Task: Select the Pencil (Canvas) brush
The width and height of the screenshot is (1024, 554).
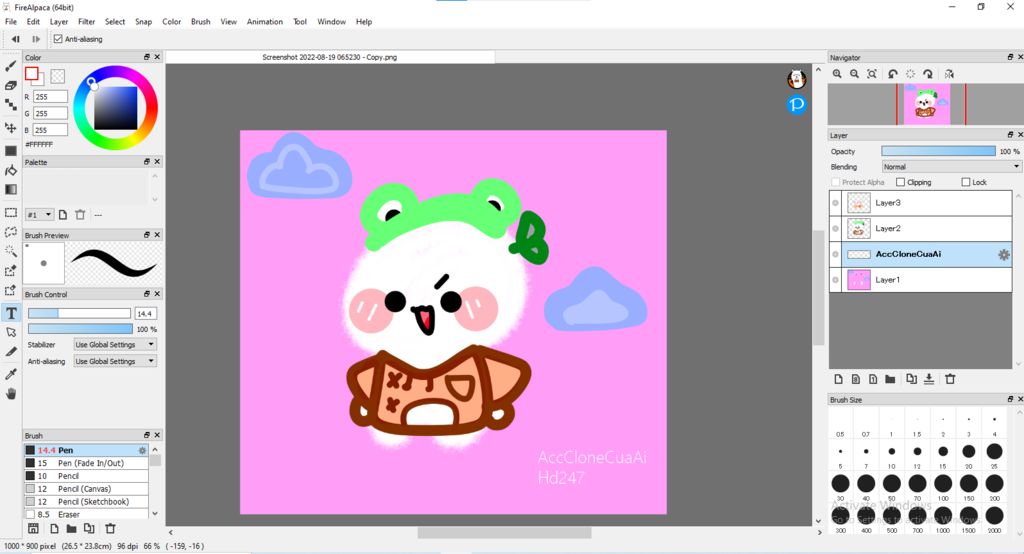Action: (86, 489)
